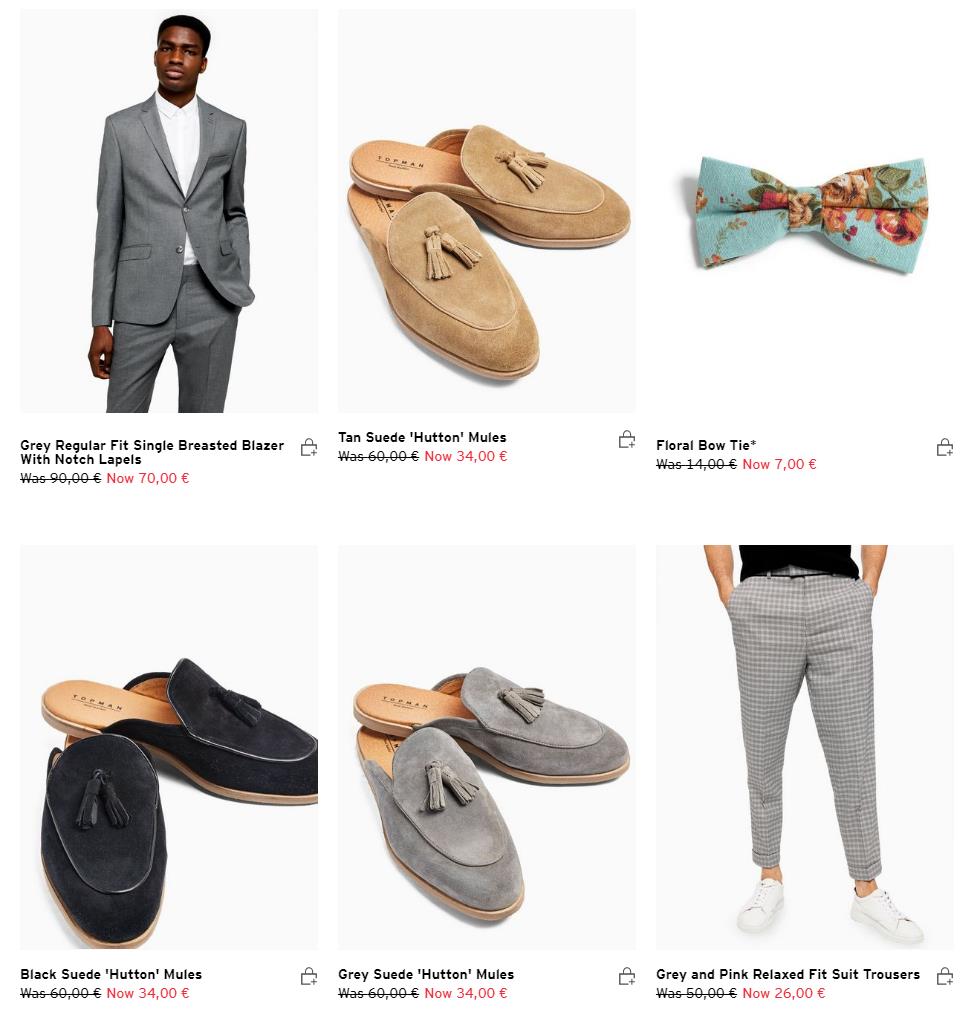
Task: Click the Now 7,00 € bow tie price
Action: pos(779,464)
